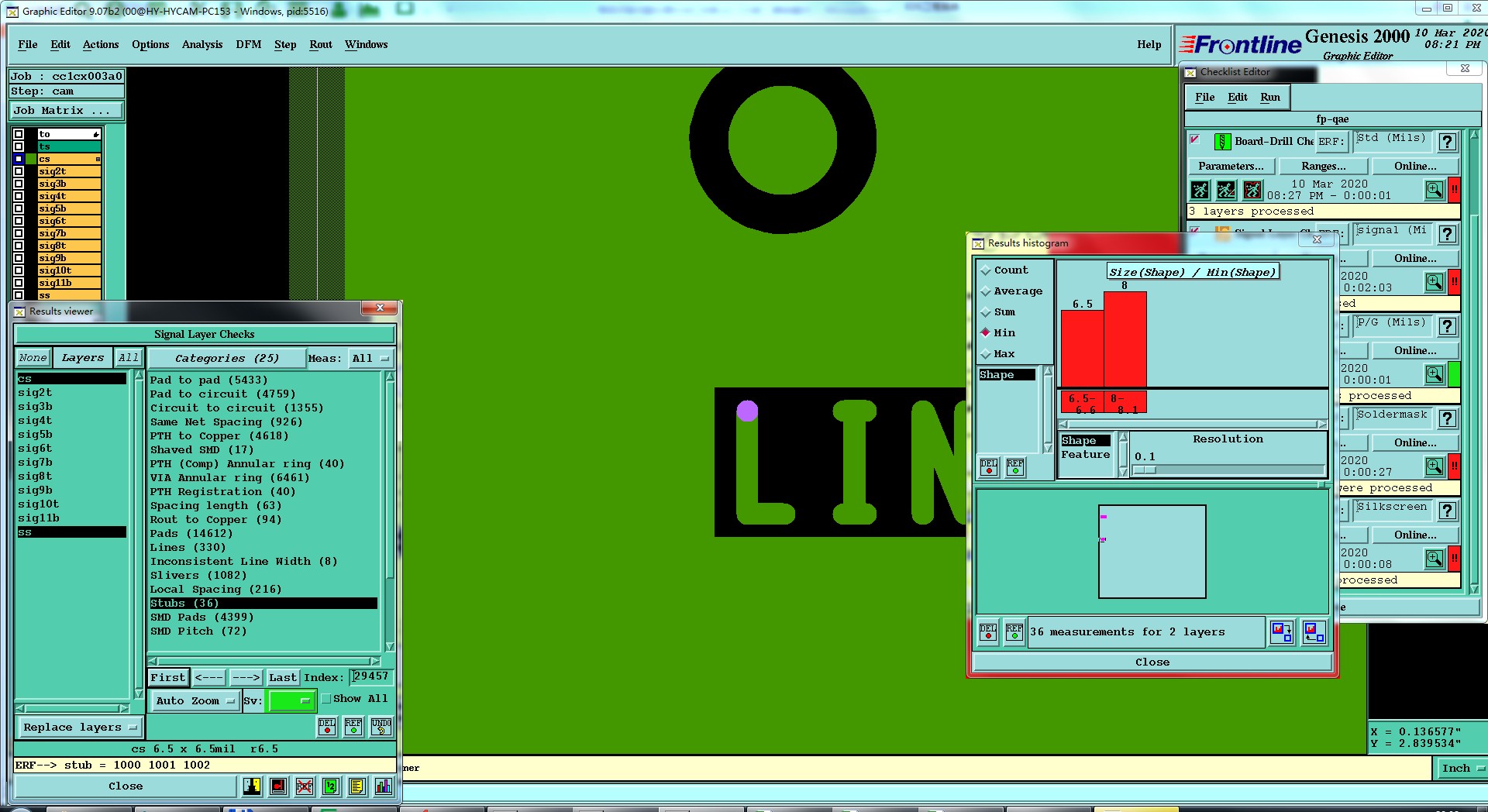Open the bar-chart histogram icon in Results viewer
Screen dimensions: 1488x812
click(x=384, y=786)
